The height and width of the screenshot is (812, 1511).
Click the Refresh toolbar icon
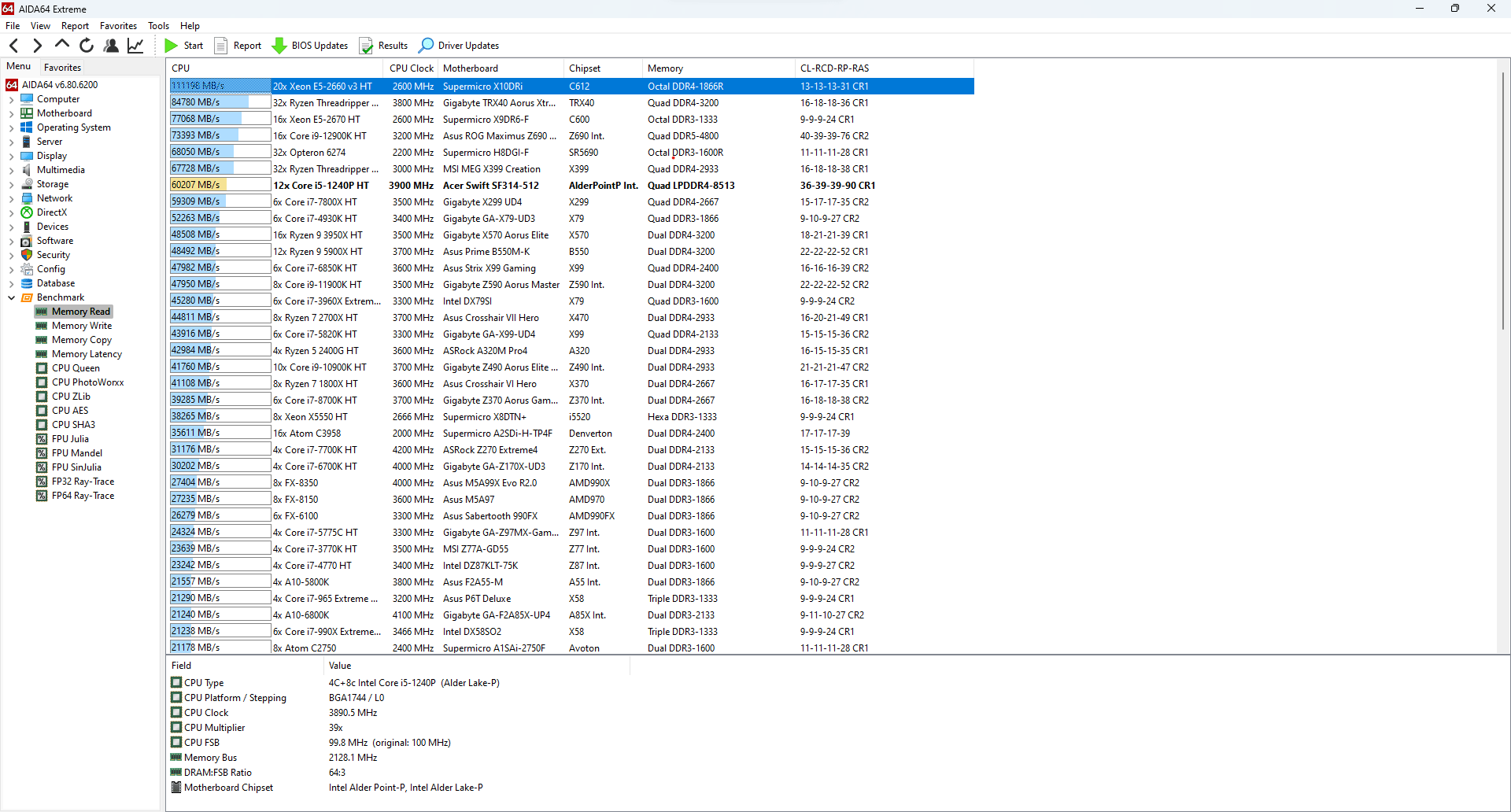(x=87, y=46)
